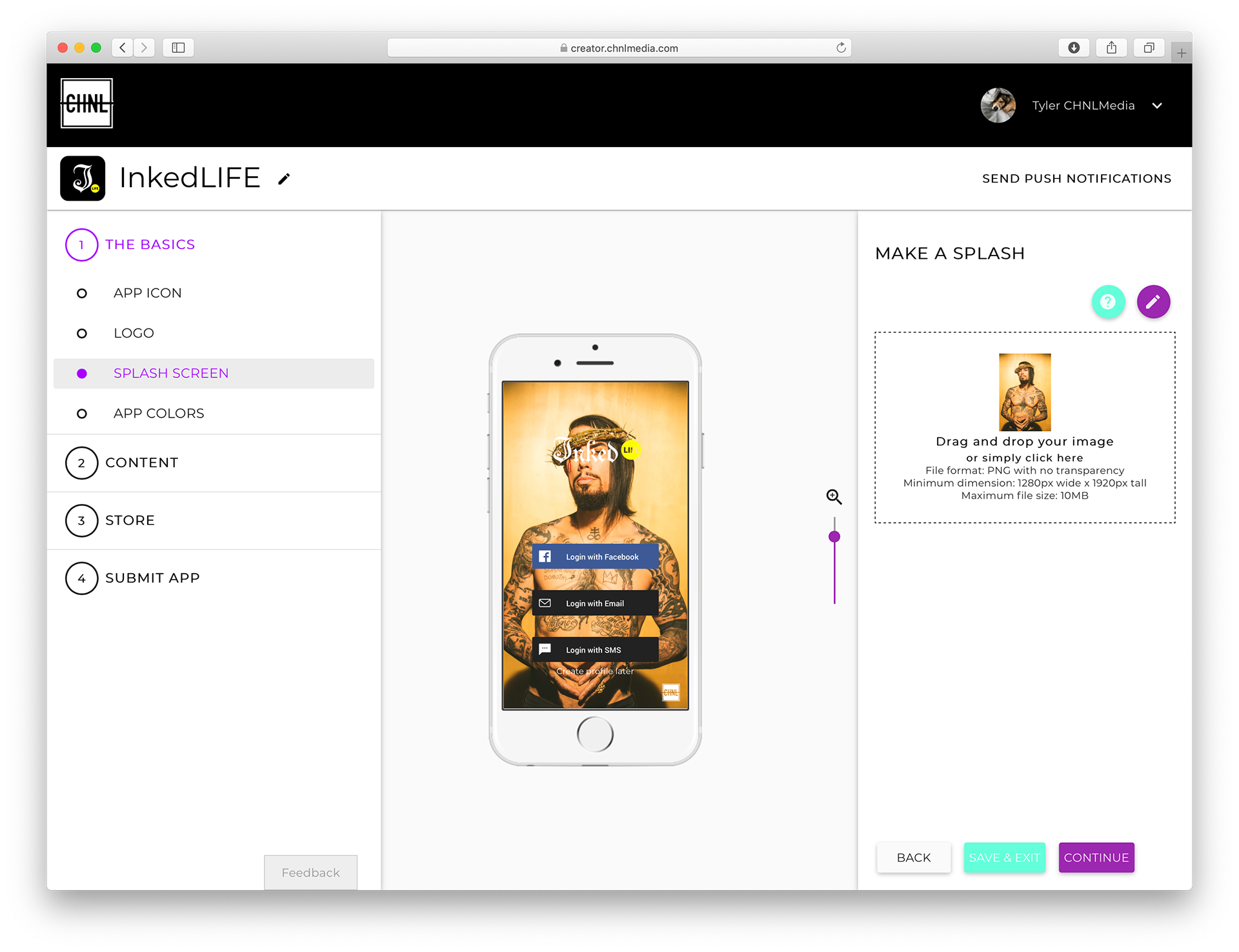The image size is (1239, 952).
Task: Open SPLASH SCREEN step
Action: point(214,374)
